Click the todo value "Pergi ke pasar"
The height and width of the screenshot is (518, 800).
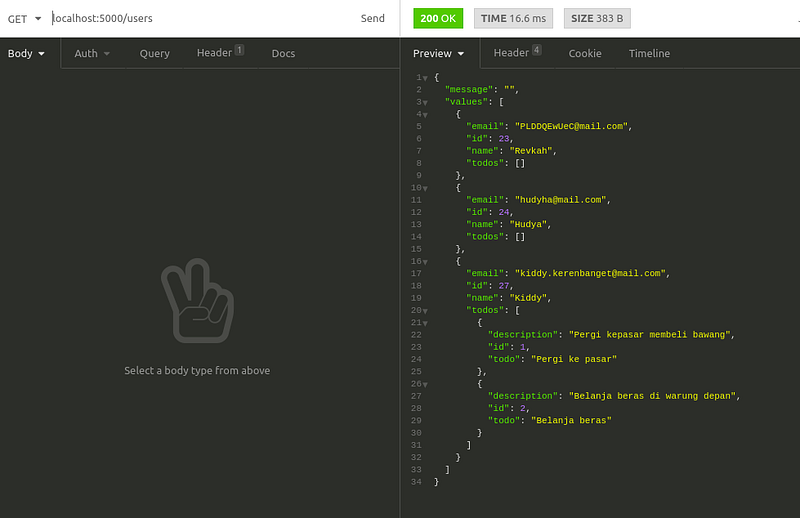[x=574, y=359]
